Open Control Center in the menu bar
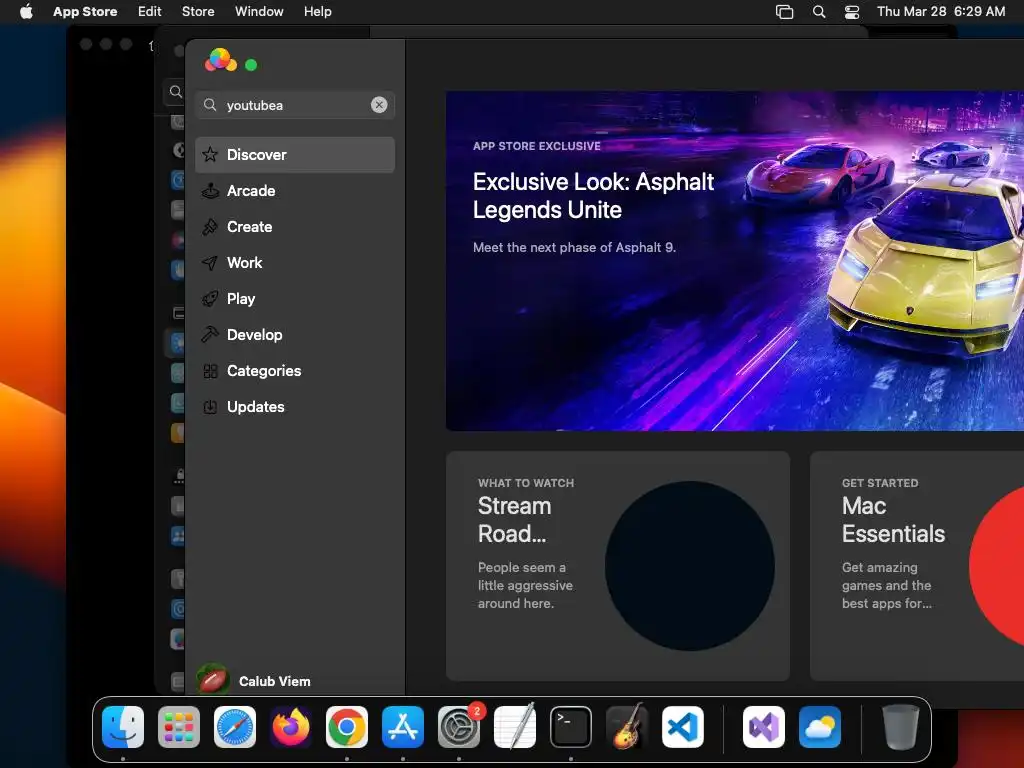This screenshot has width=1024, height=768. 852,12
